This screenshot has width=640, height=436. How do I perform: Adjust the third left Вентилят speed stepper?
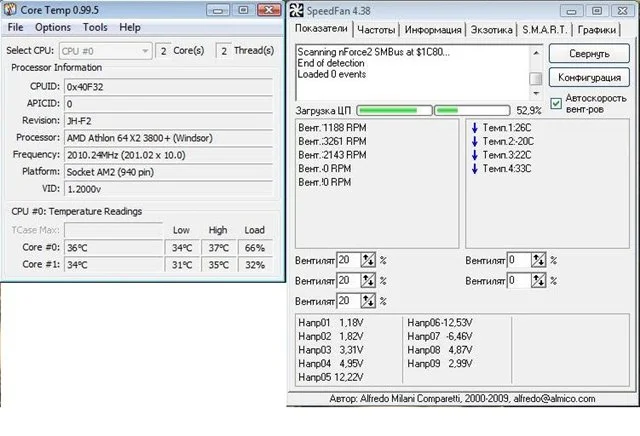(x=368, y=301)
